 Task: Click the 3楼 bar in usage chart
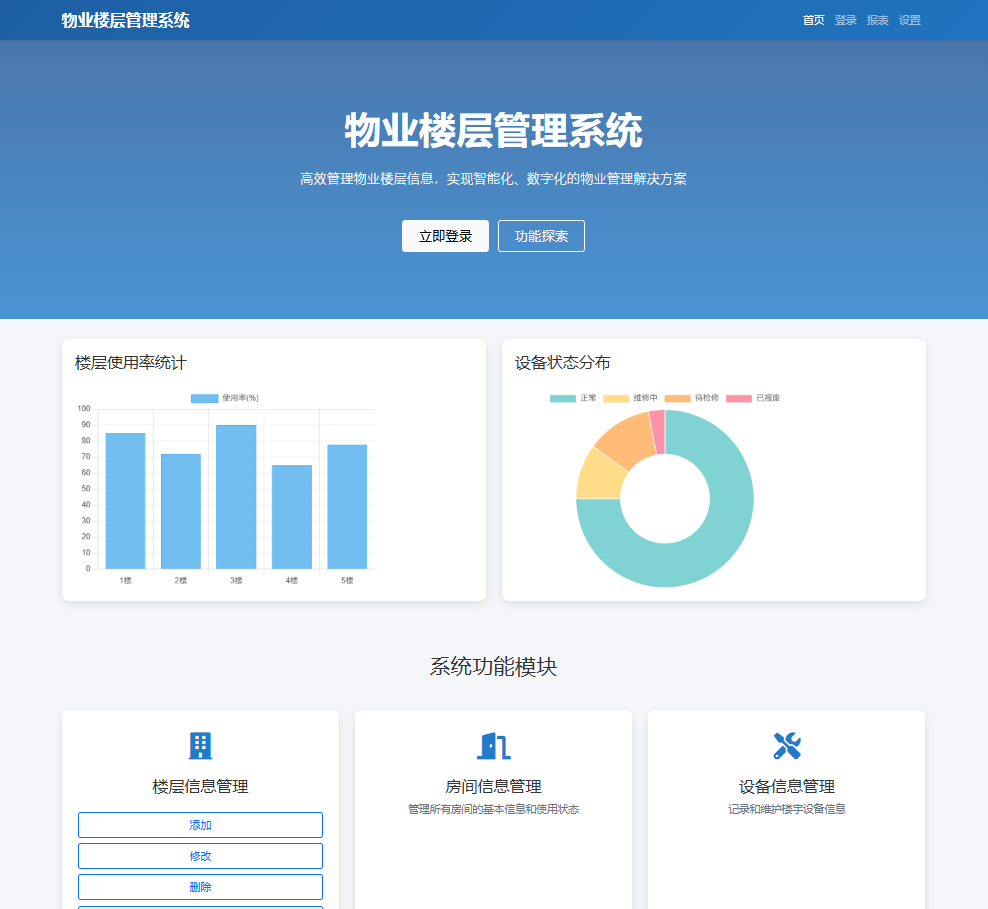[x=234, y=498]
